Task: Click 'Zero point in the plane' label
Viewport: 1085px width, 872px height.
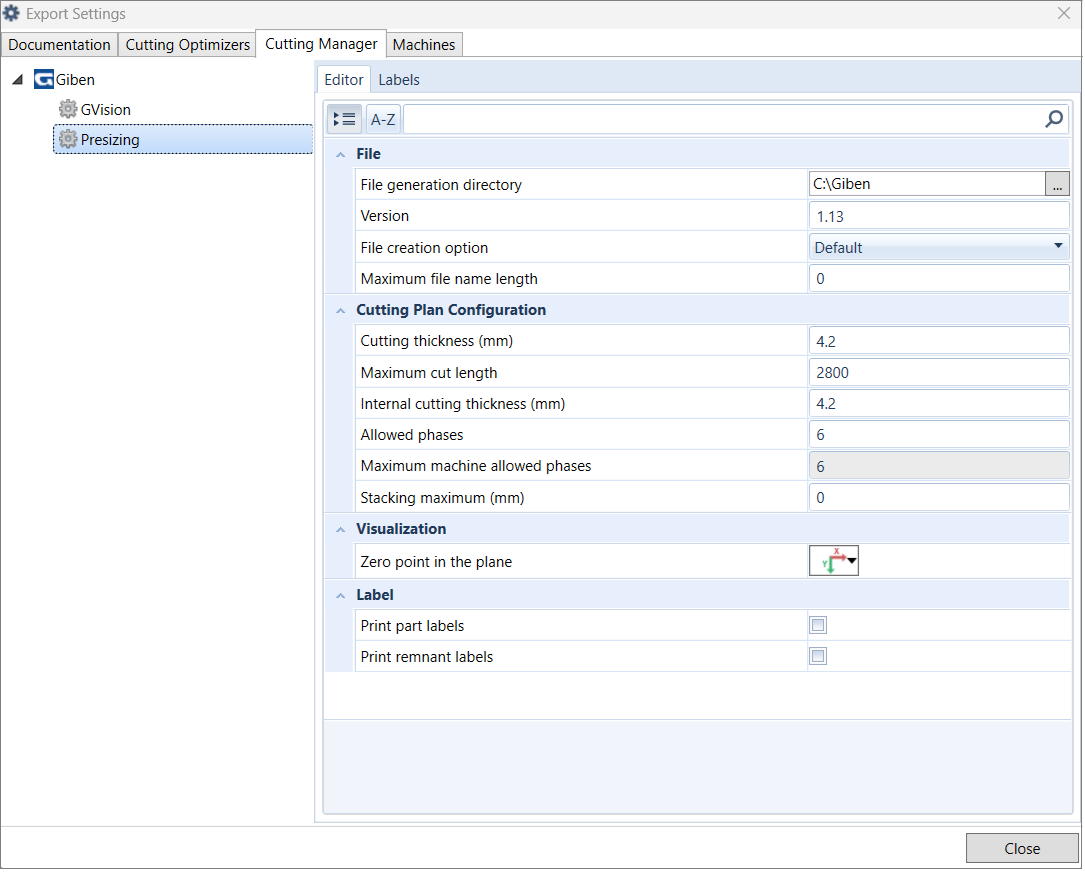Action: 436,563
